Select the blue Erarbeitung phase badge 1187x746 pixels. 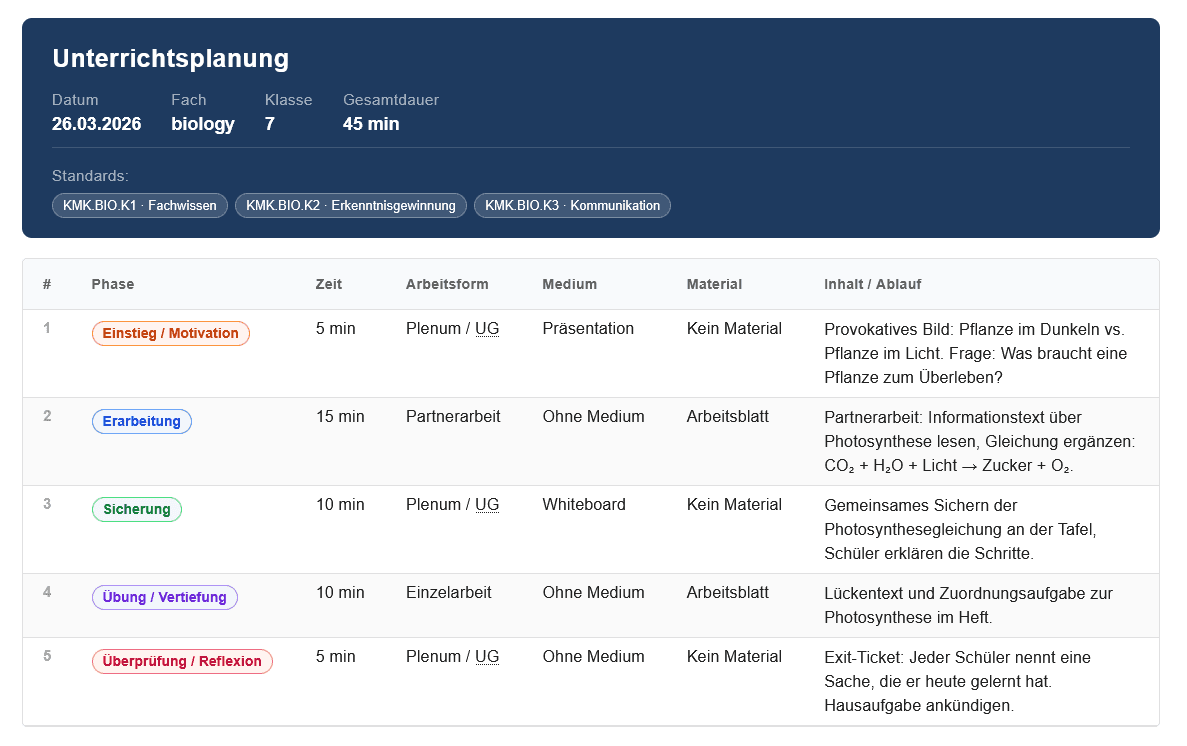click(x=141, y=421)
